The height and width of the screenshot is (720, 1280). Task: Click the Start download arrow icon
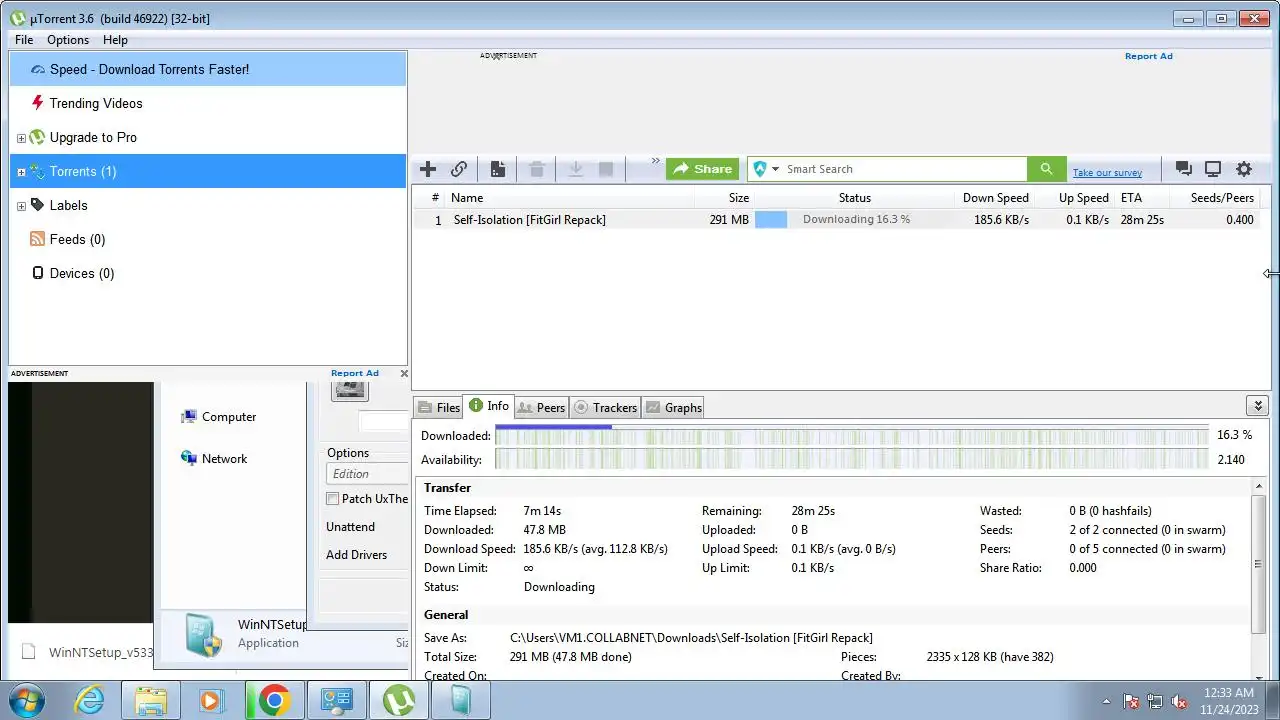click(576, 169)
